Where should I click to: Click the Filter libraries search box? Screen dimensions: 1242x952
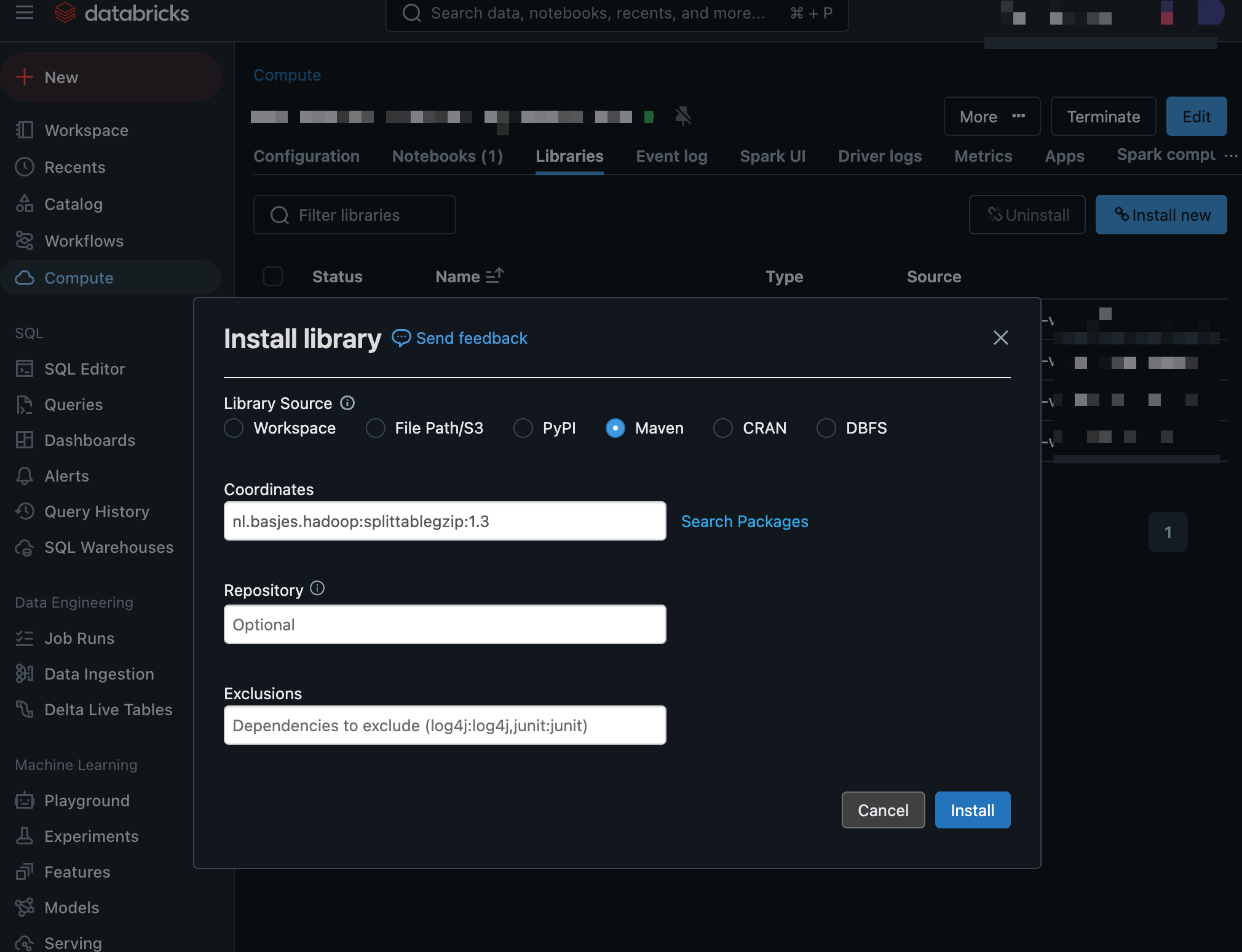[x=355, y=215]
